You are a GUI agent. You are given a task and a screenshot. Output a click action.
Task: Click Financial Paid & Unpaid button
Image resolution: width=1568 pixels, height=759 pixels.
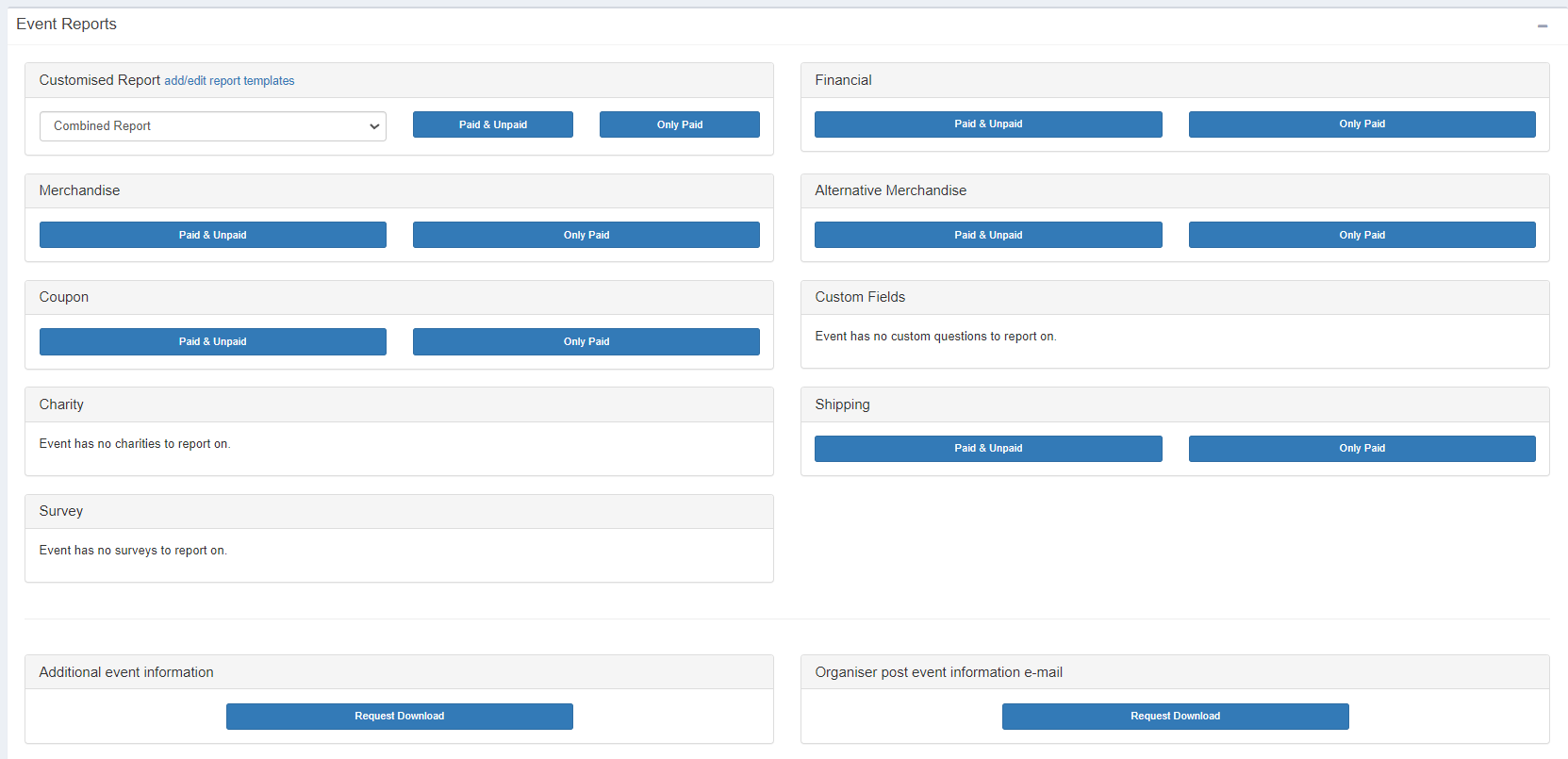[988, 124]
